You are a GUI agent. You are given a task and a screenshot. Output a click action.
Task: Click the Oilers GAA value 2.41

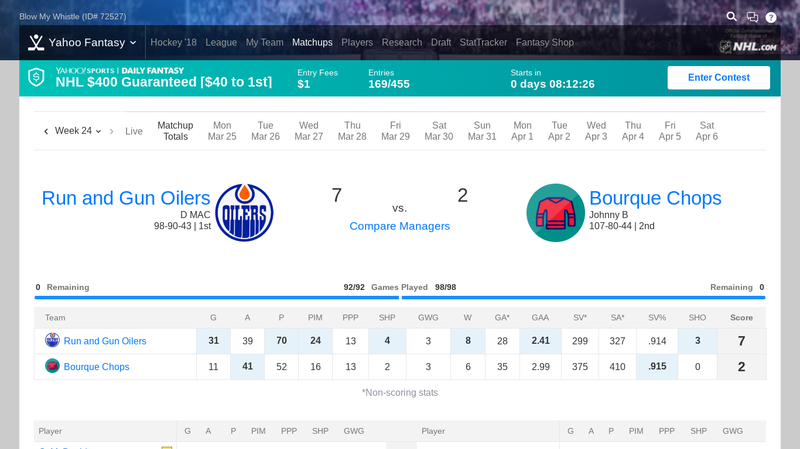pos(540,340)
